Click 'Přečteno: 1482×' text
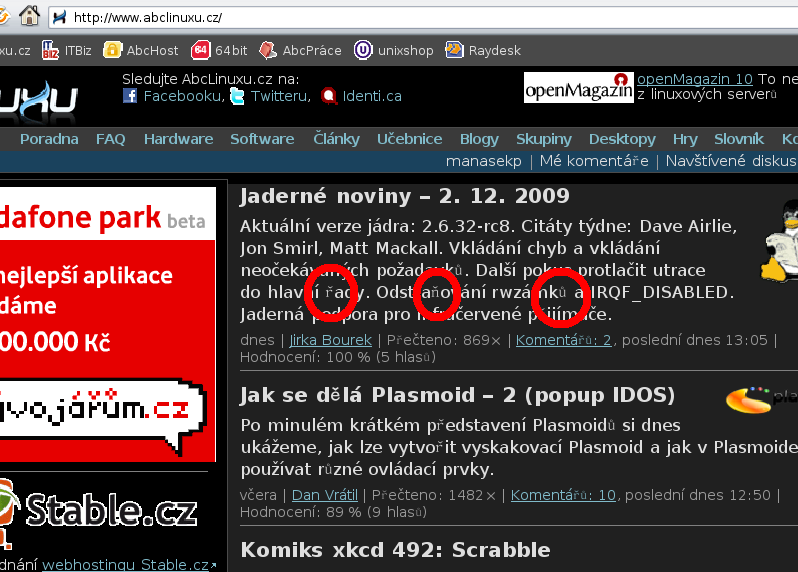 pyautogui.click(x=434, y=495)
